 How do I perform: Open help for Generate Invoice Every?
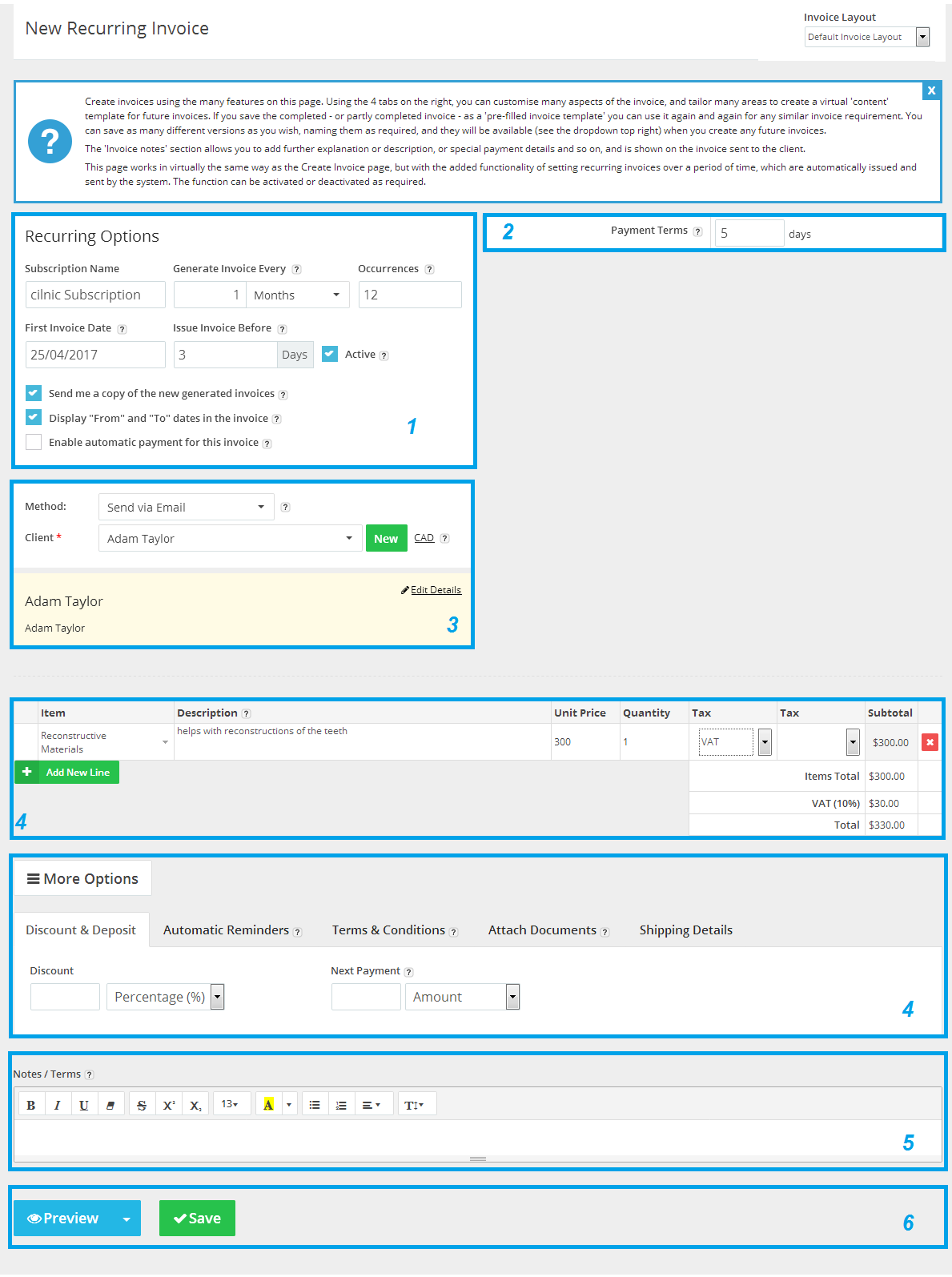pyautogui.click(x=296, y=270)
